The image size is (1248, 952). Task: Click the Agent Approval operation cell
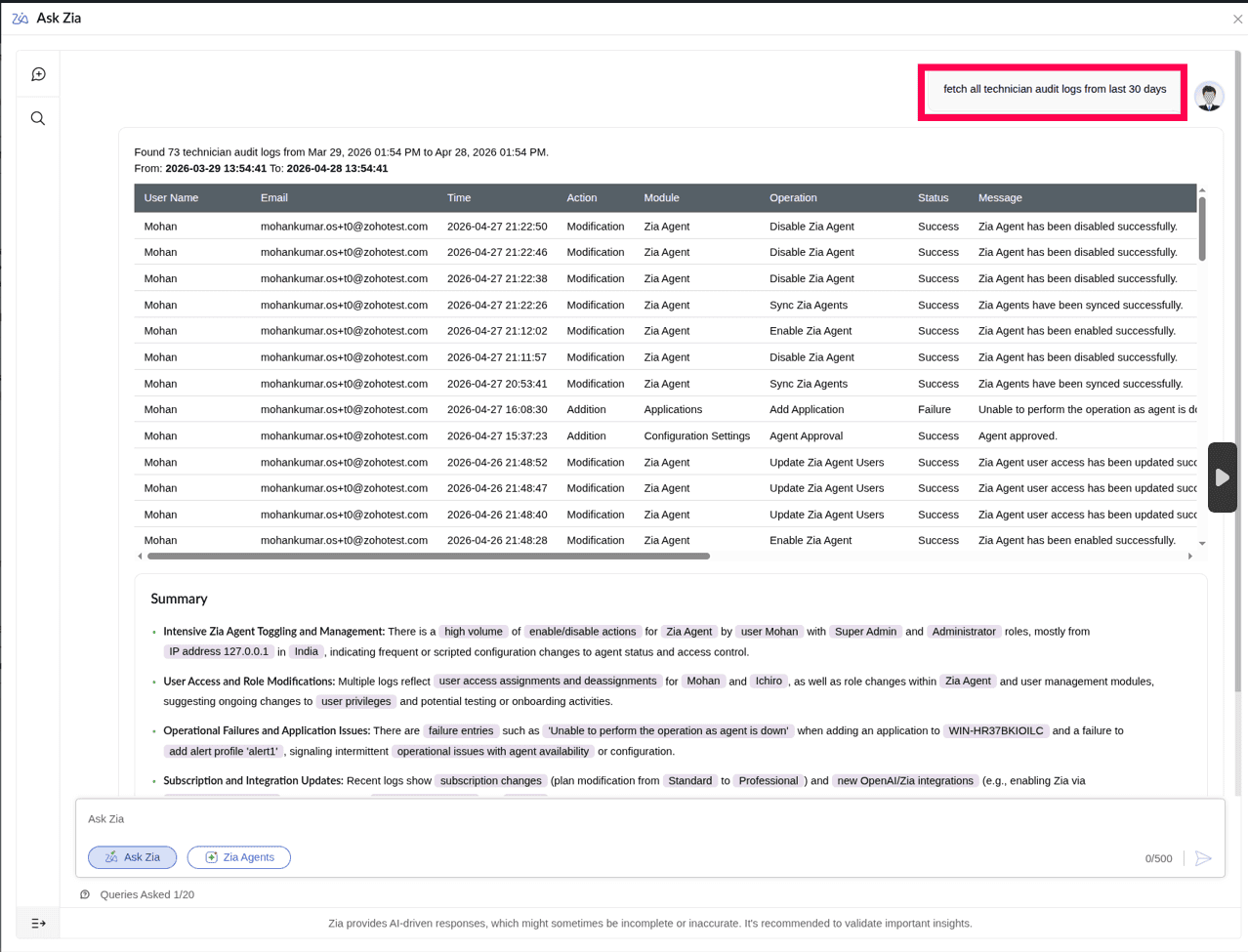coord(806,435)
